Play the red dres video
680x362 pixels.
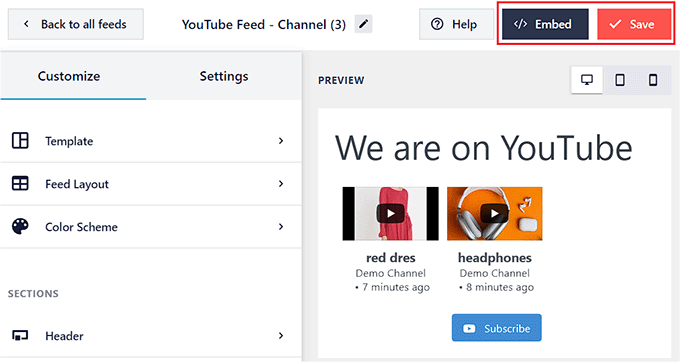pyautogui.click(x=390, y=214)
